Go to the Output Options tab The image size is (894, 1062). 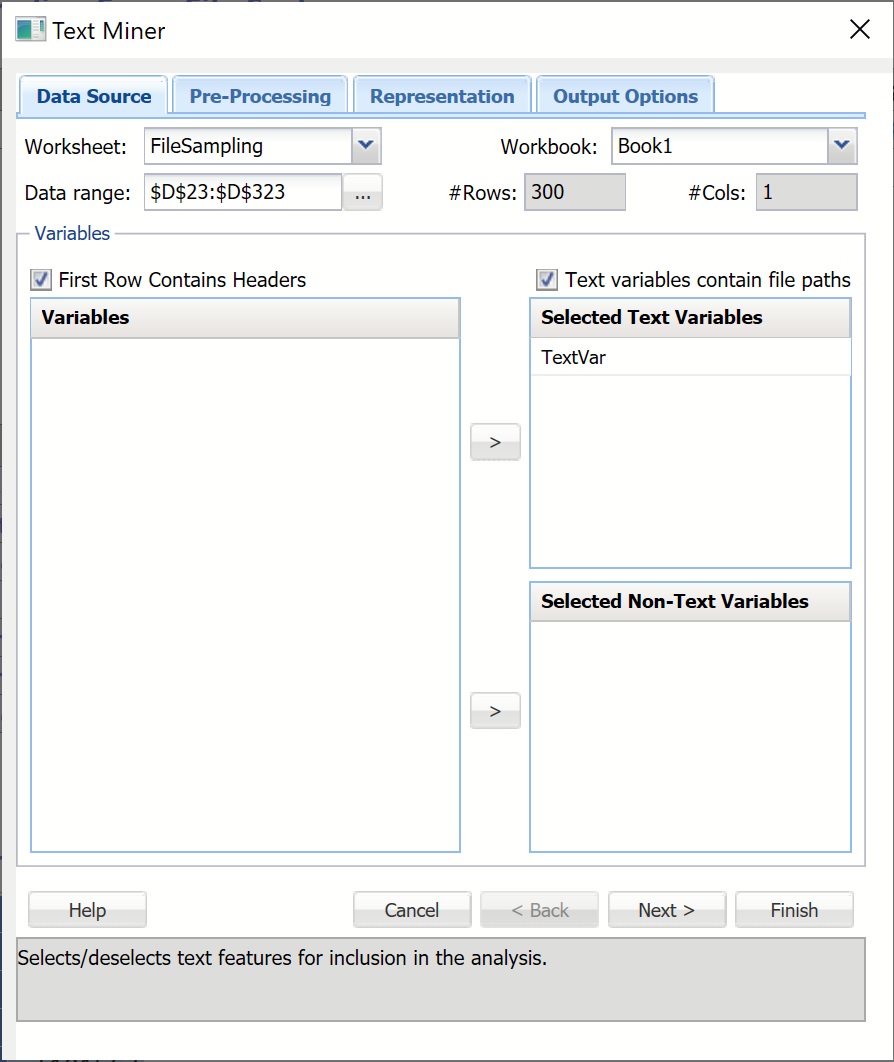coord(625,97)
